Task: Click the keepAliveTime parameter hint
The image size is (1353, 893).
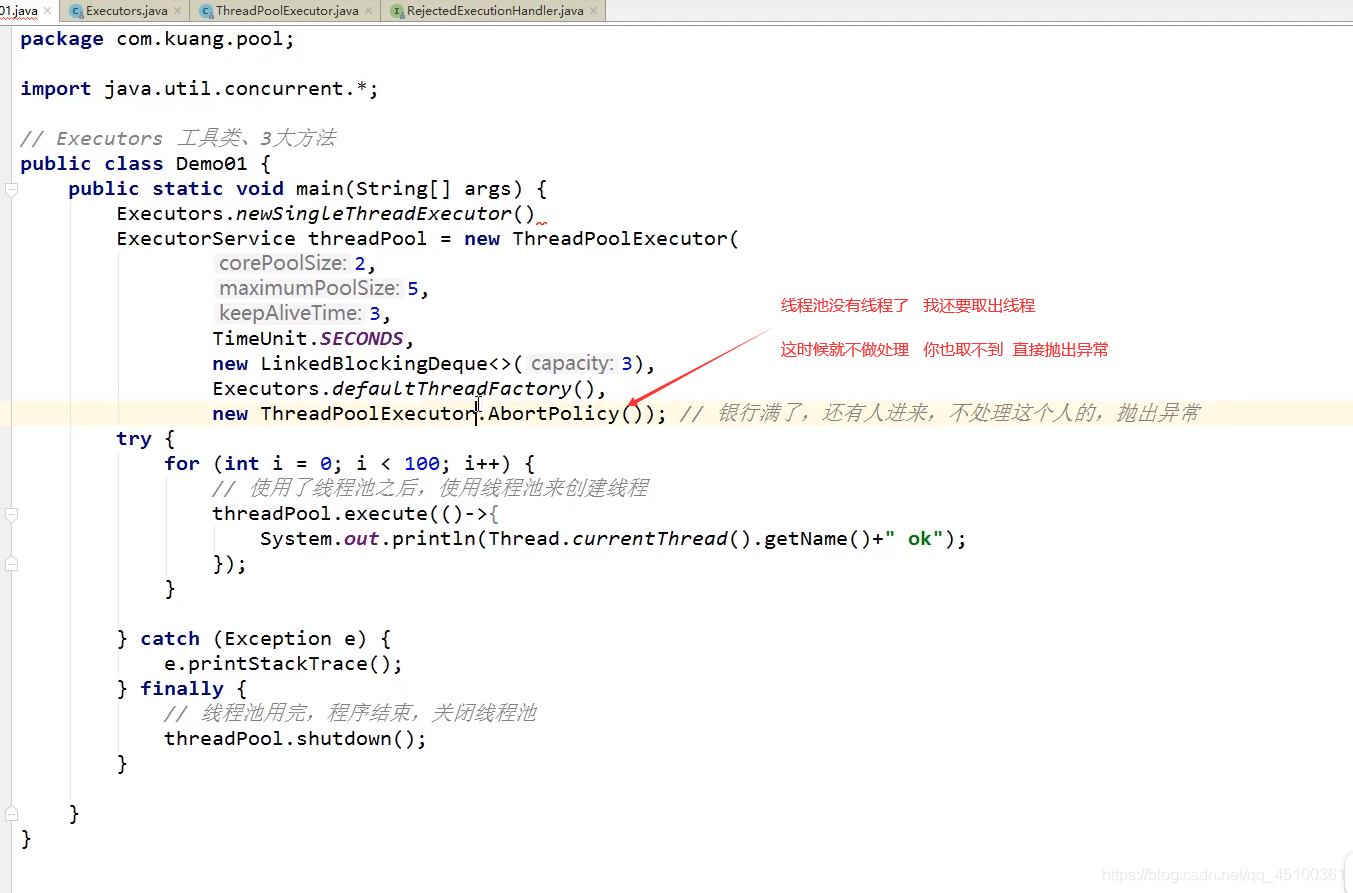Action: pyautogui.click(x=290, y=314)
